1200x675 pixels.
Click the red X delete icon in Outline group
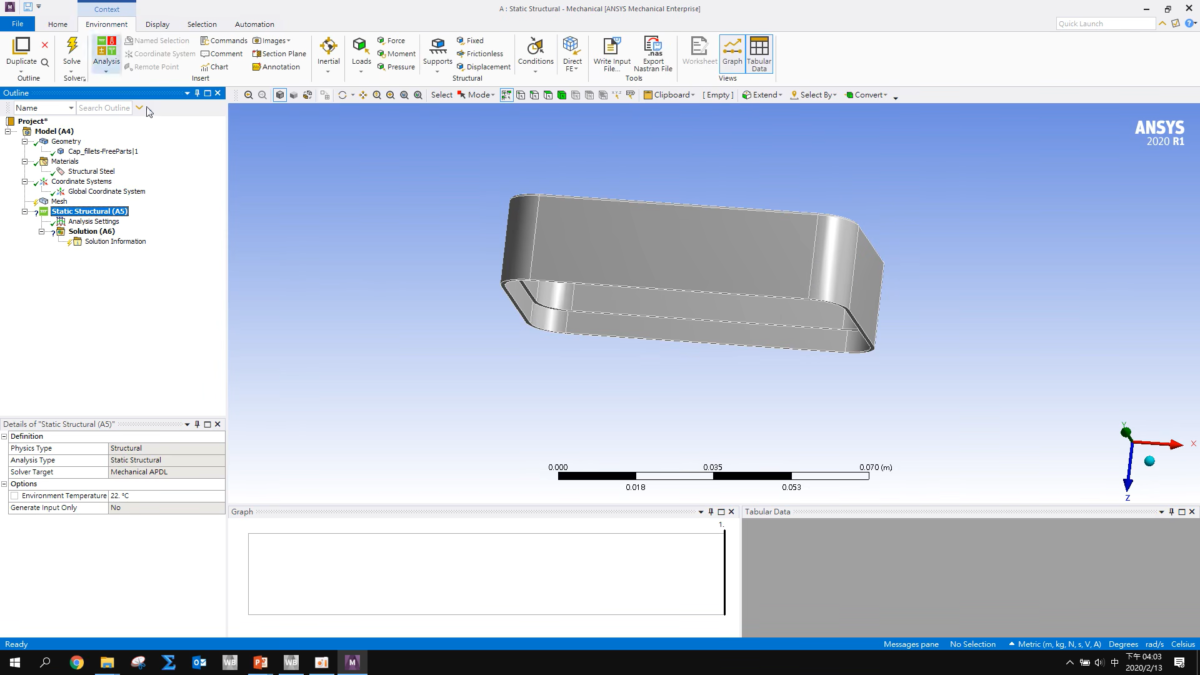(x=45, y=45)
